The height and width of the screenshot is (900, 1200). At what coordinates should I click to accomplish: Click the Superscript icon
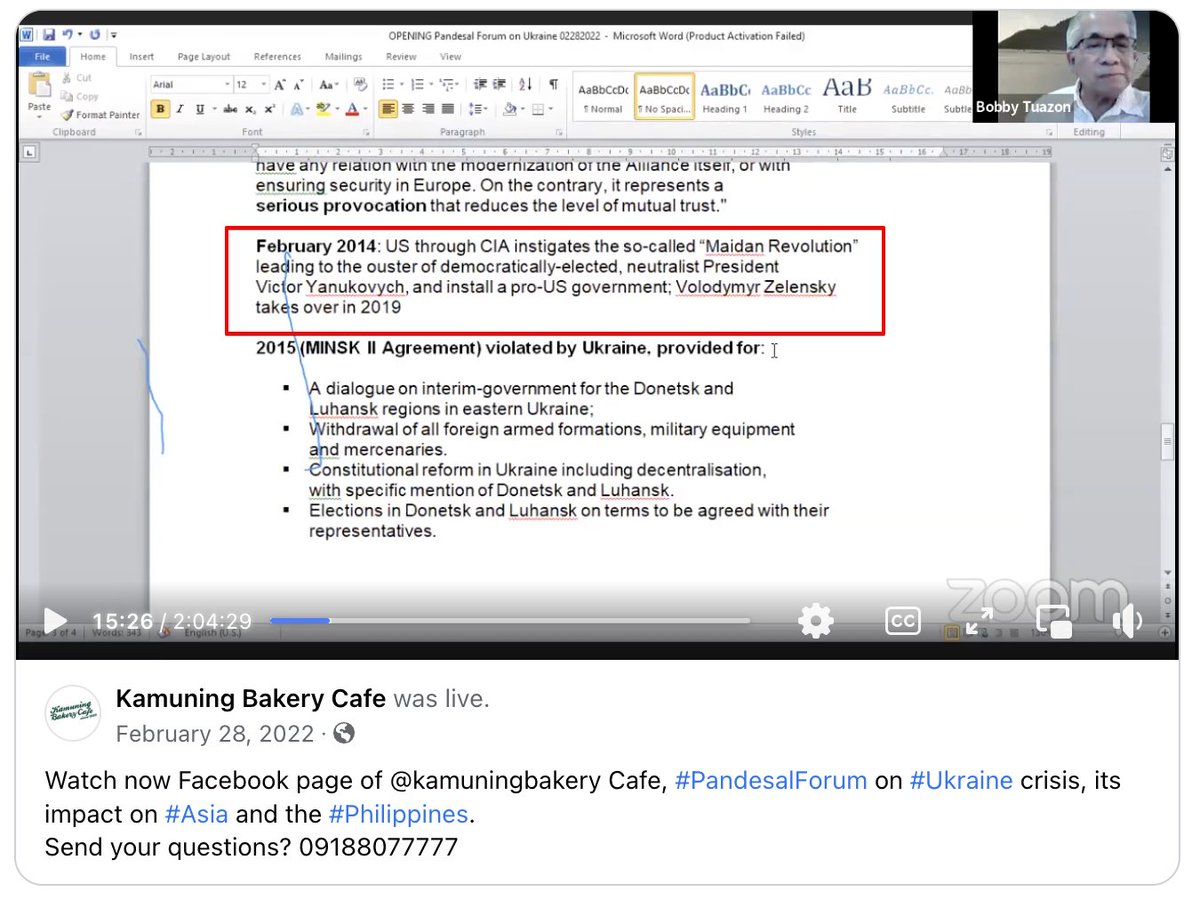(x=269, y=109)
